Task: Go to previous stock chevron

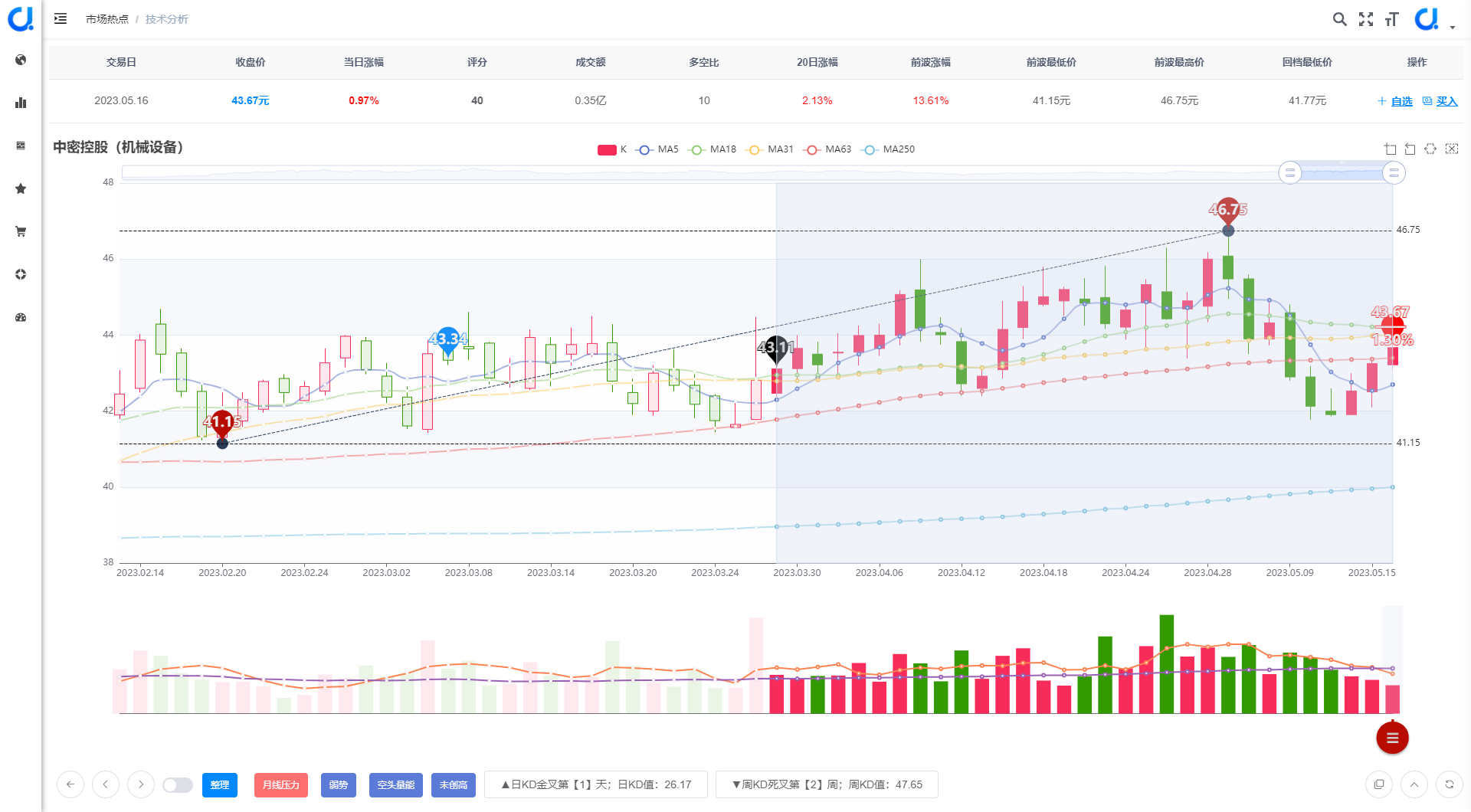Action: [x=106, y=784]
